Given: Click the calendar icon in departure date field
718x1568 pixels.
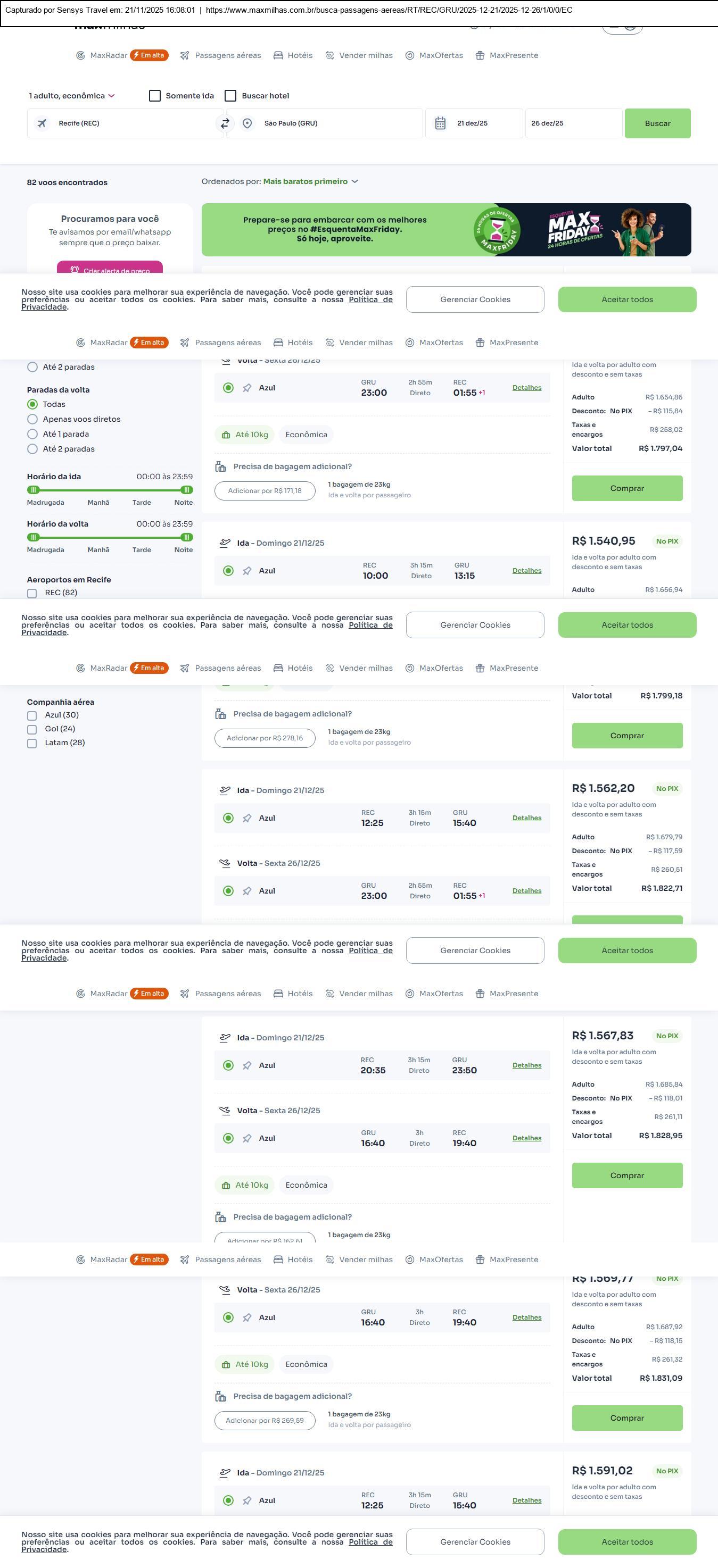Looking at the screenshot, I should (440, 123).
